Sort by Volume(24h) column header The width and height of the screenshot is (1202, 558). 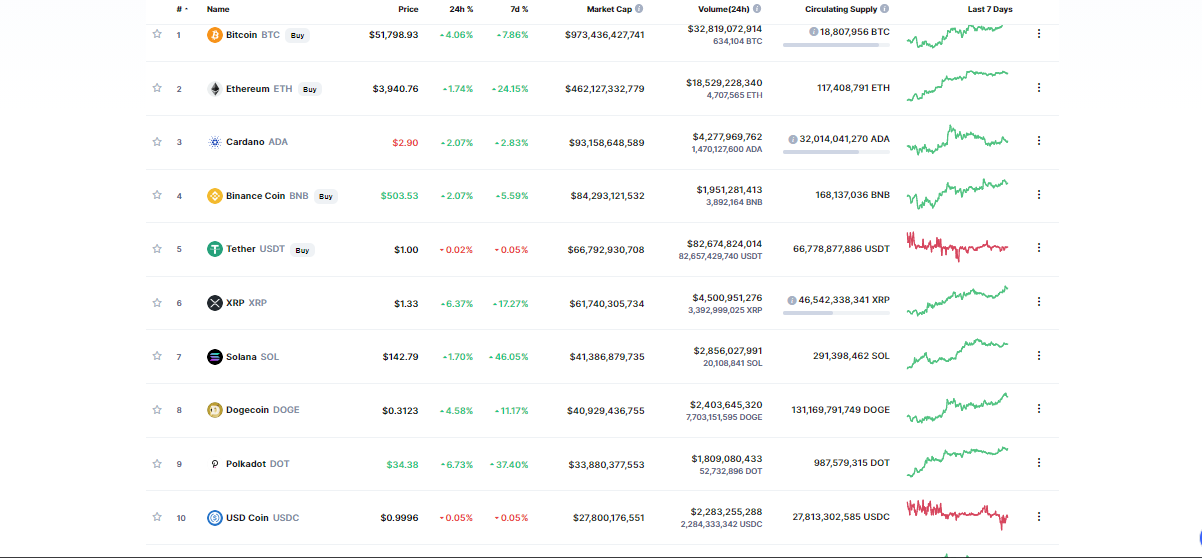pos(723,9)
